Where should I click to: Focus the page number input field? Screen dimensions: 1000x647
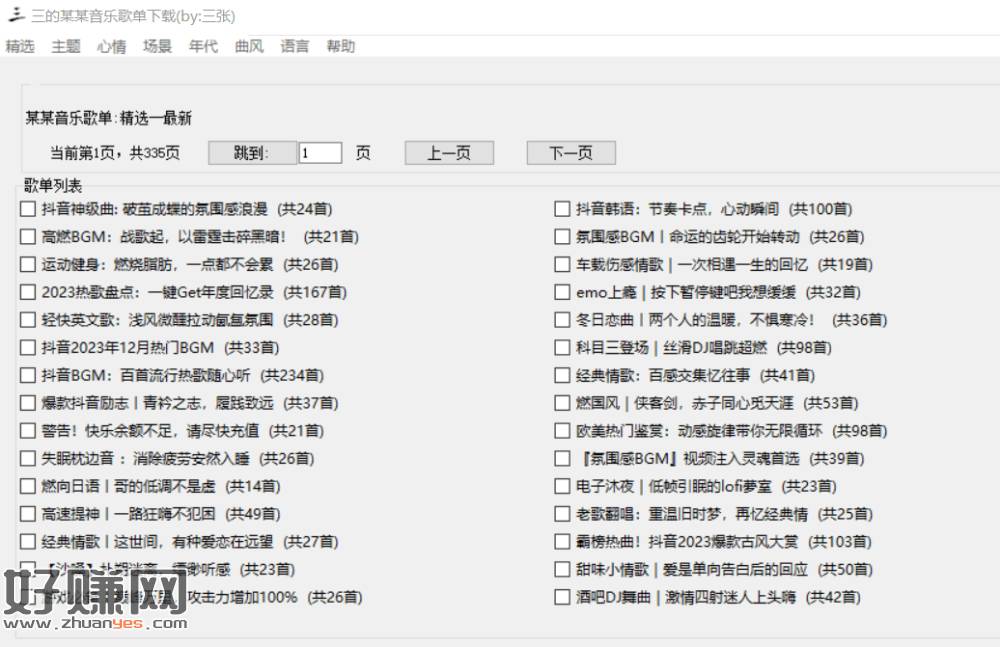(320, 153)
